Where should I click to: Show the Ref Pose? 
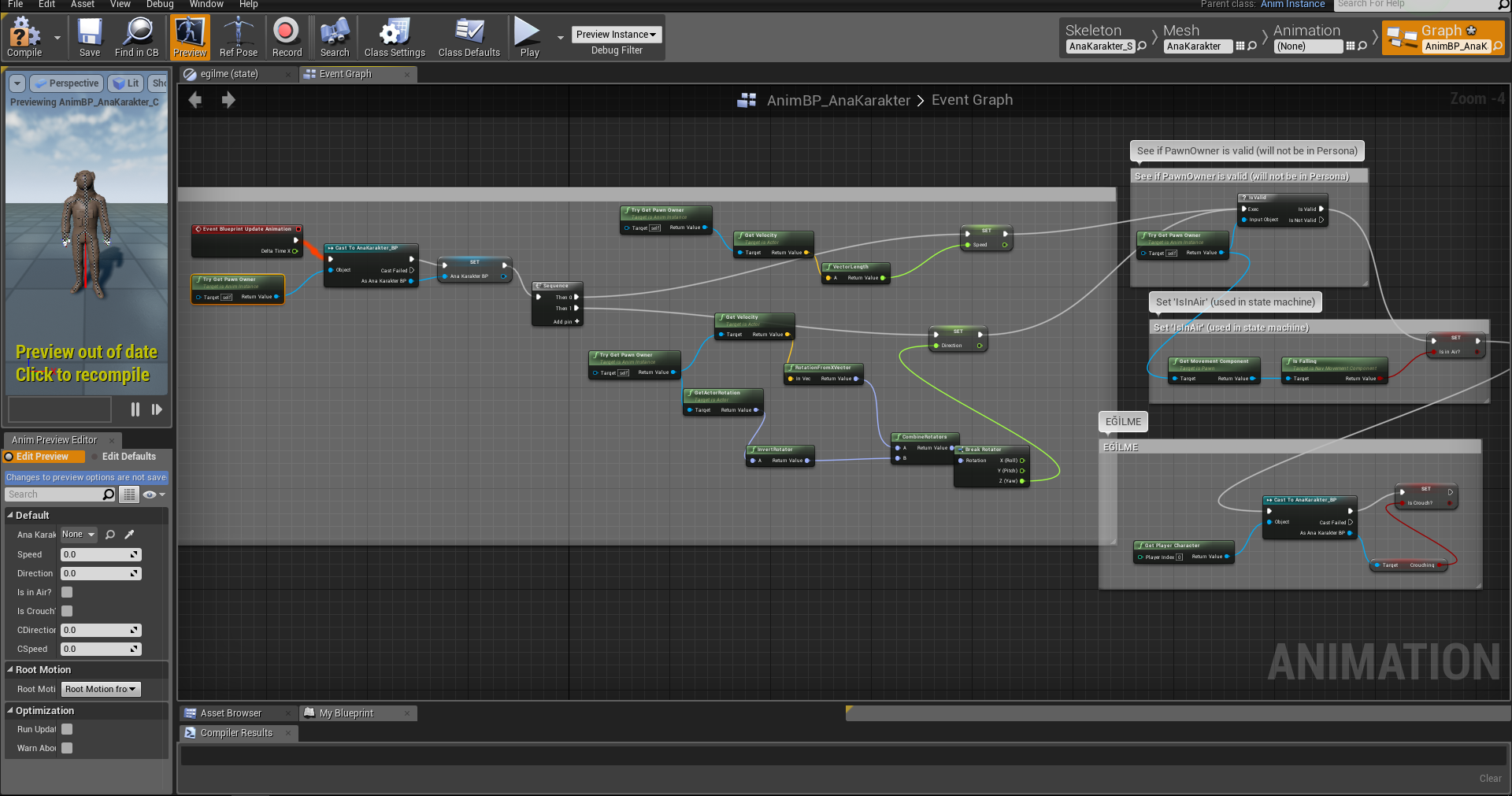point(239,37)
